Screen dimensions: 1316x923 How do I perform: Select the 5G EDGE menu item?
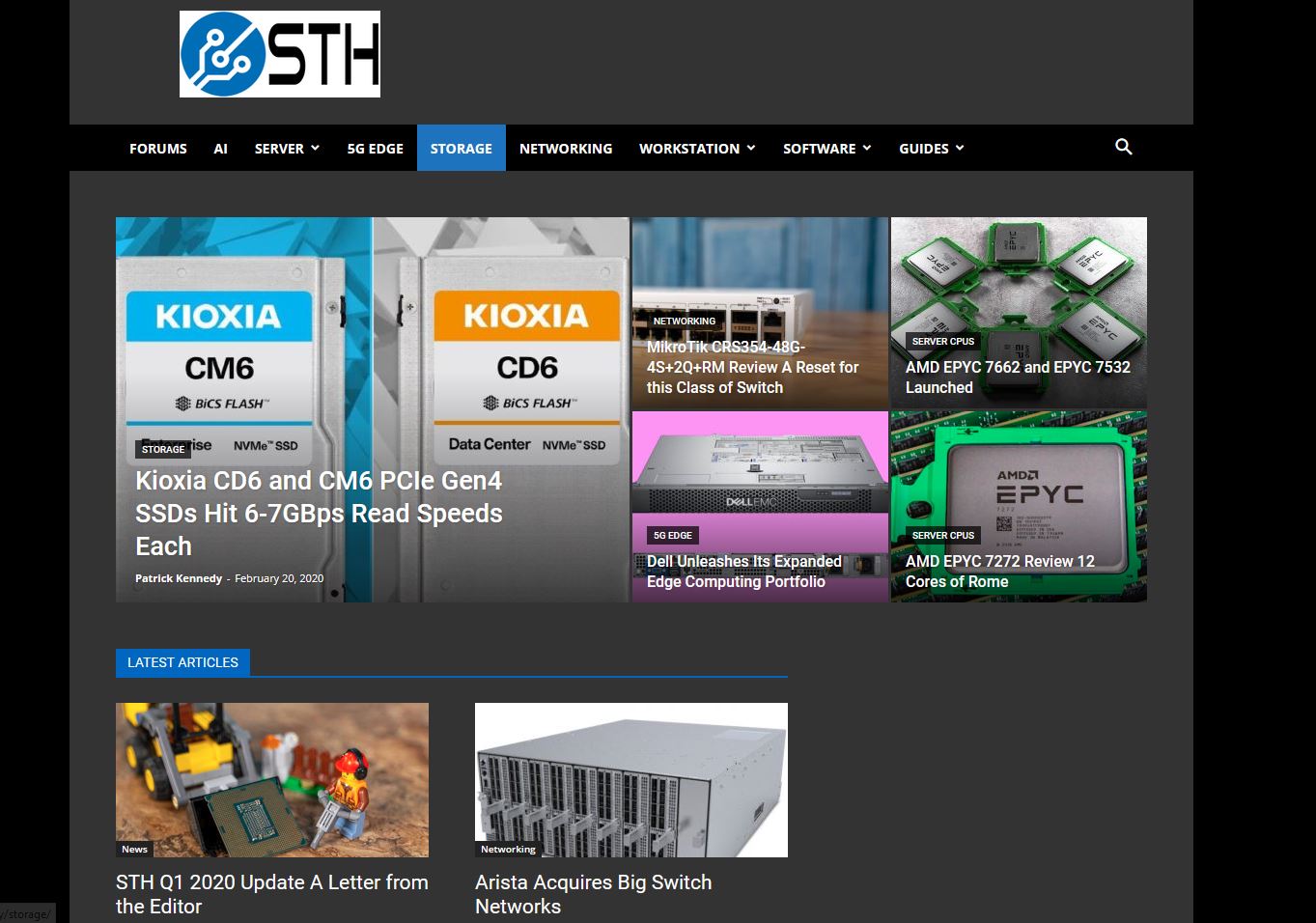[376, 148]
